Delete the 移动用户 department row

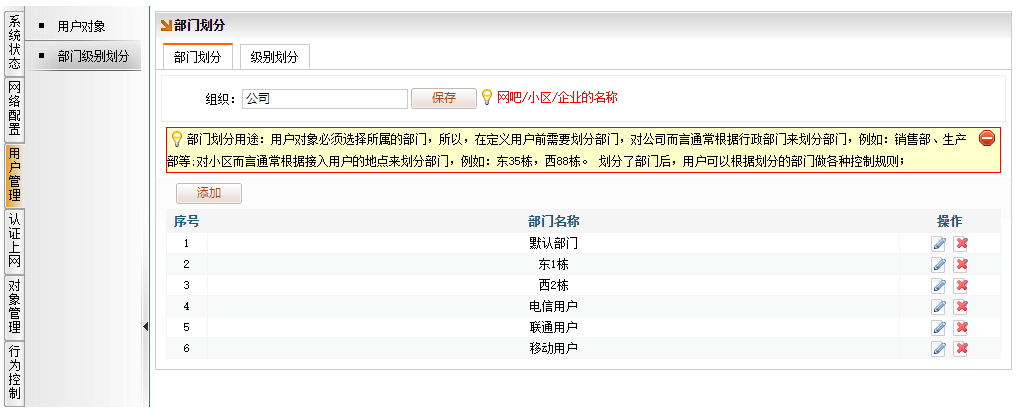(962, 348)
